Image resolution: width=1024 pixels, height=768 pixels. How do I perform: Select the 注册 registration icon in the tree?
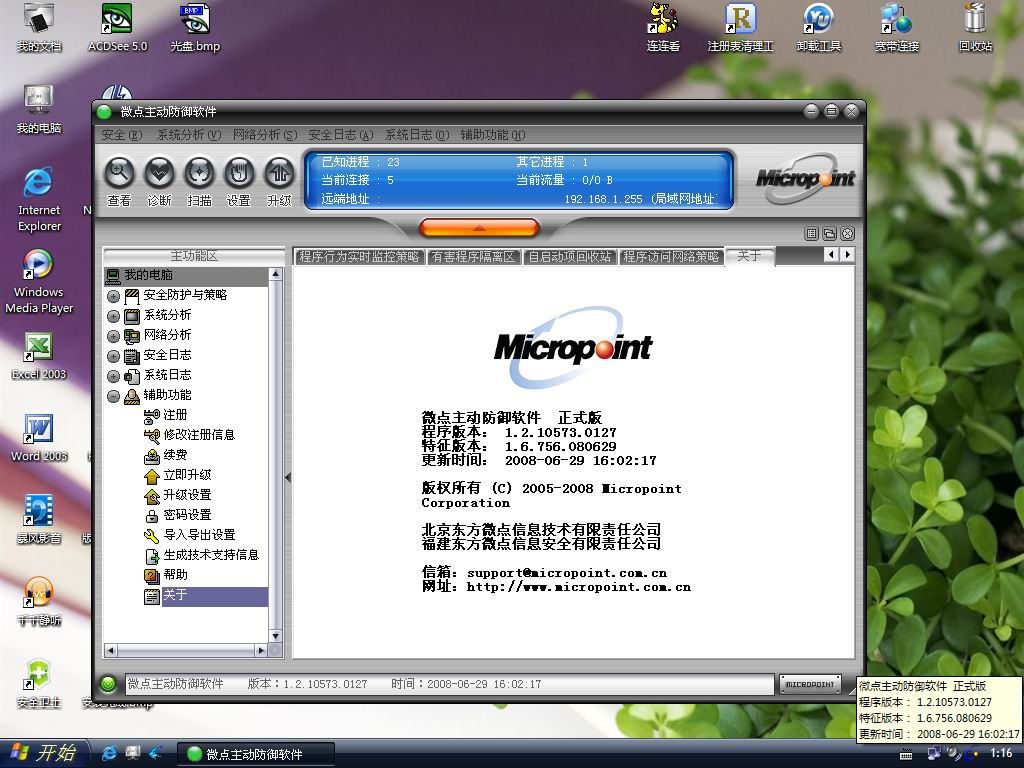(152, 415)
